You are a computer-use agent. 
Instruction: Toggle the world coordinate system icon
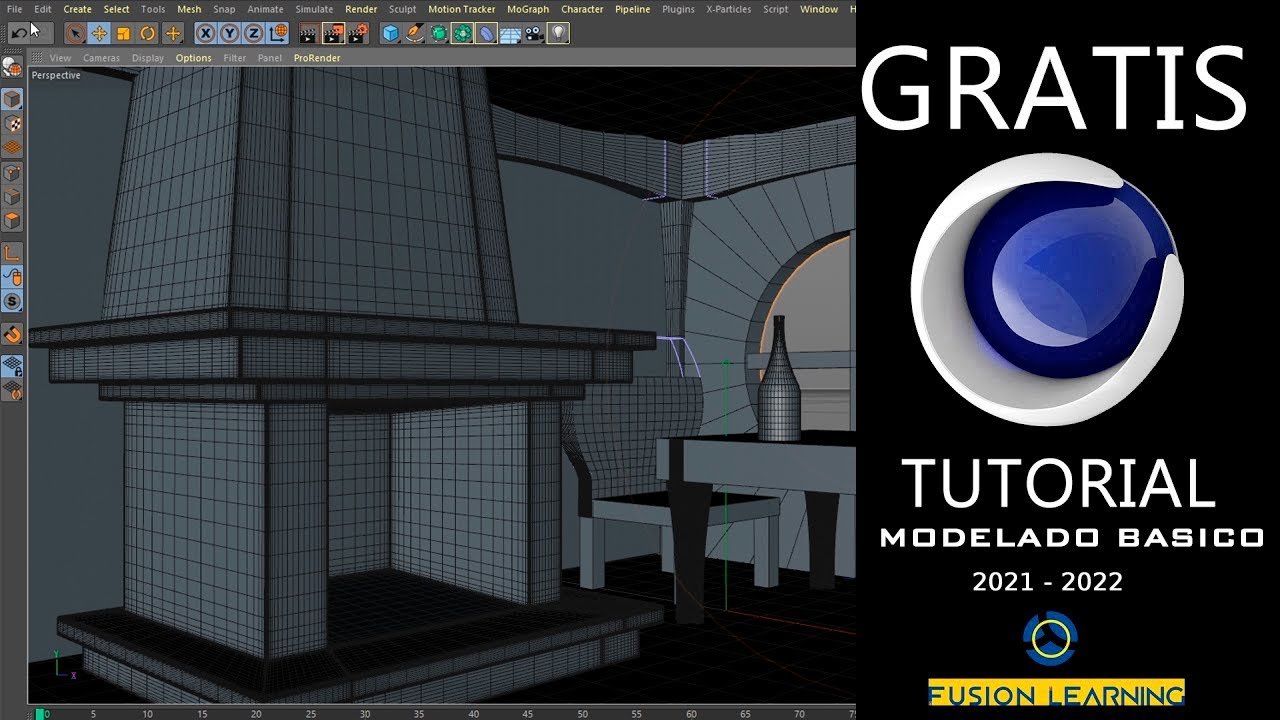click(x=278, y=33)
